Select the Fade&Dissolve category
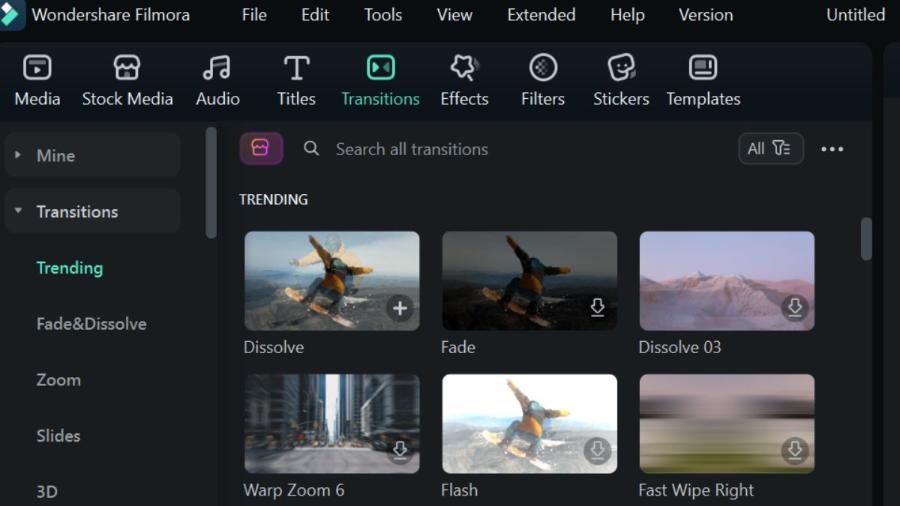 click(x=91, y=324)
